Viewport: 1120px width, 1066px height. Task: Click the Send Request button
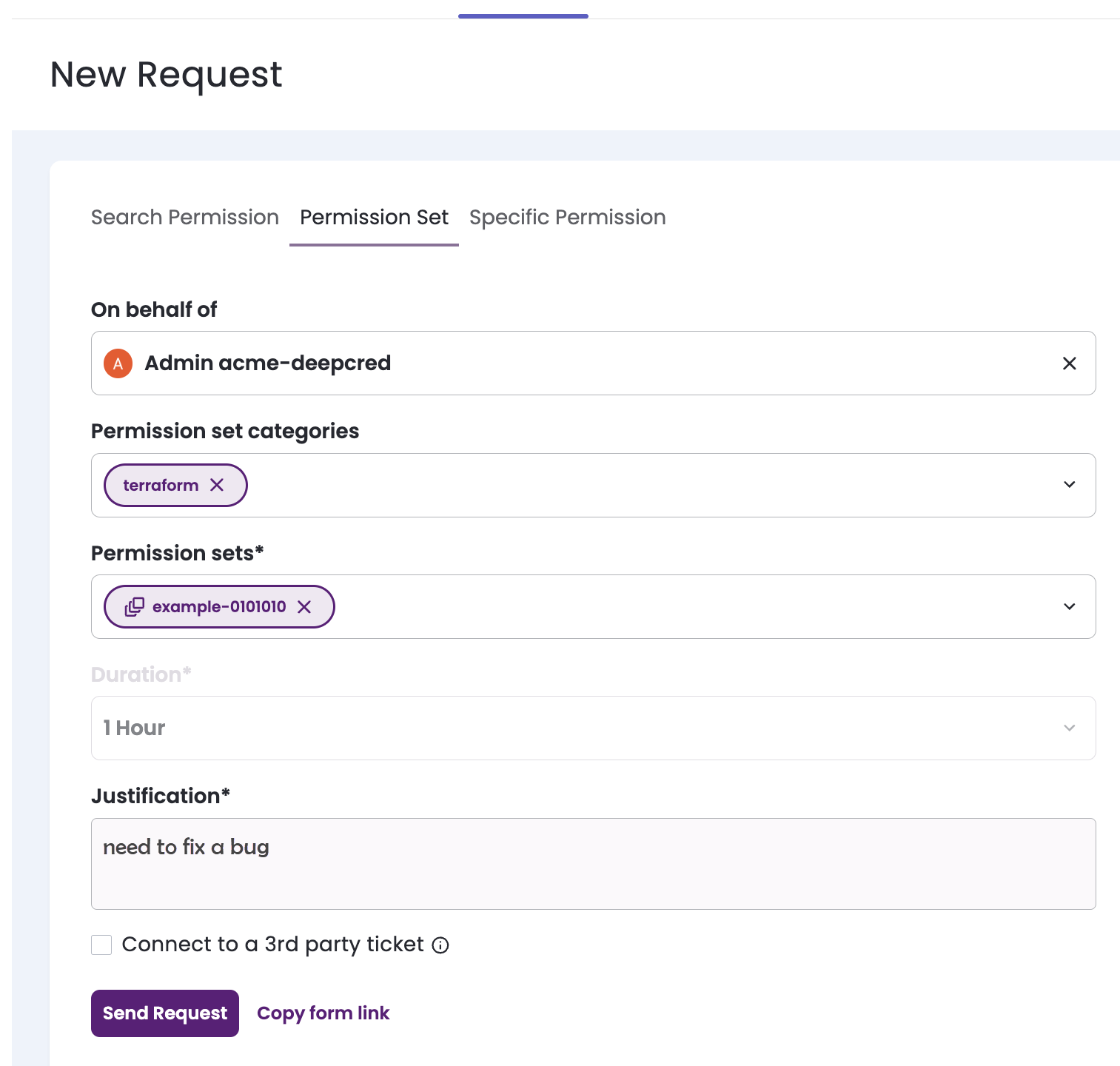[x=165, y=1013]
